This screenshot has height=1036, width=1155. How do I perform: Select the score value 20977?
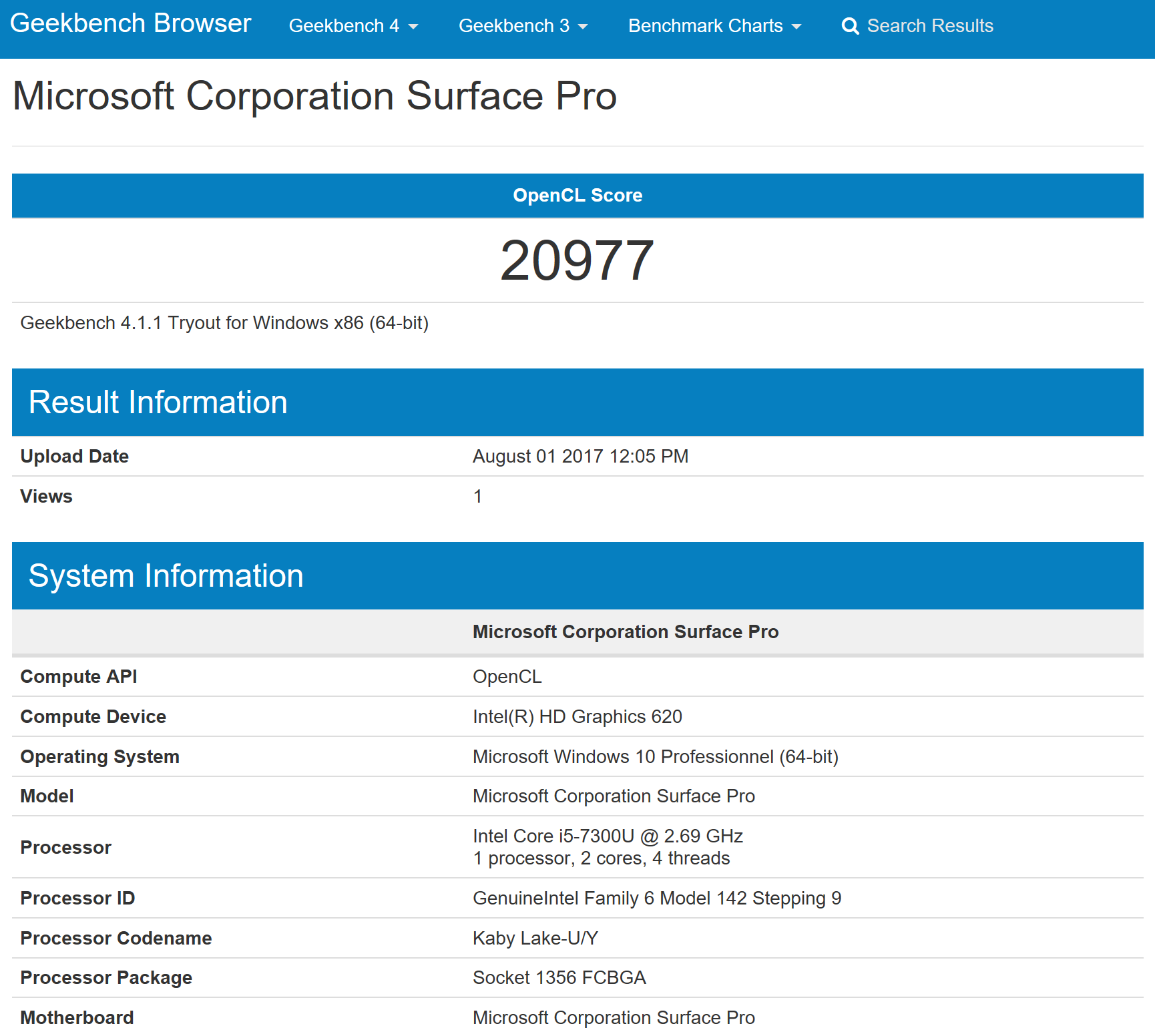click(x=577, y=260)
